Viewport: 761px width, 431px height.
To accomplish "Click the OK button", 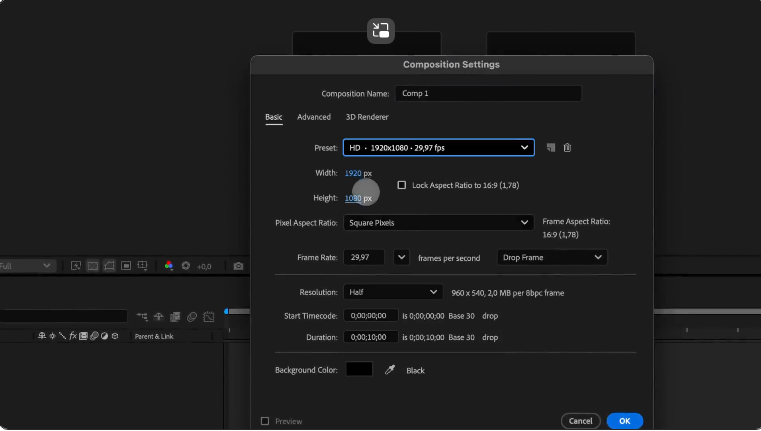I will pyautogui.click(x=625, y=421).
